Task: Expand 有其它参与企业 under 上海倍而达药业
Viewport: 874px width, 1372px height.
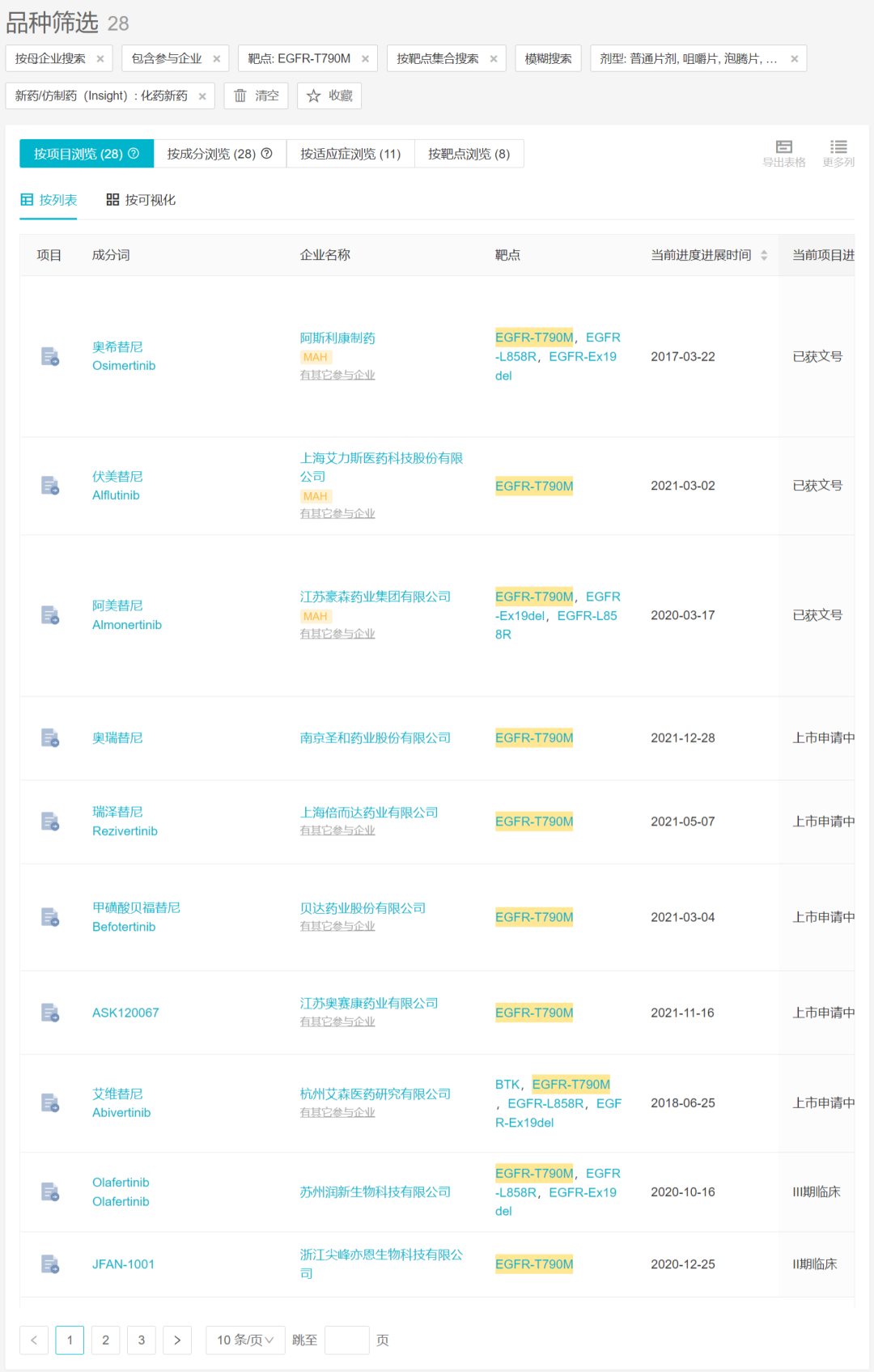Action: (337, 830)
